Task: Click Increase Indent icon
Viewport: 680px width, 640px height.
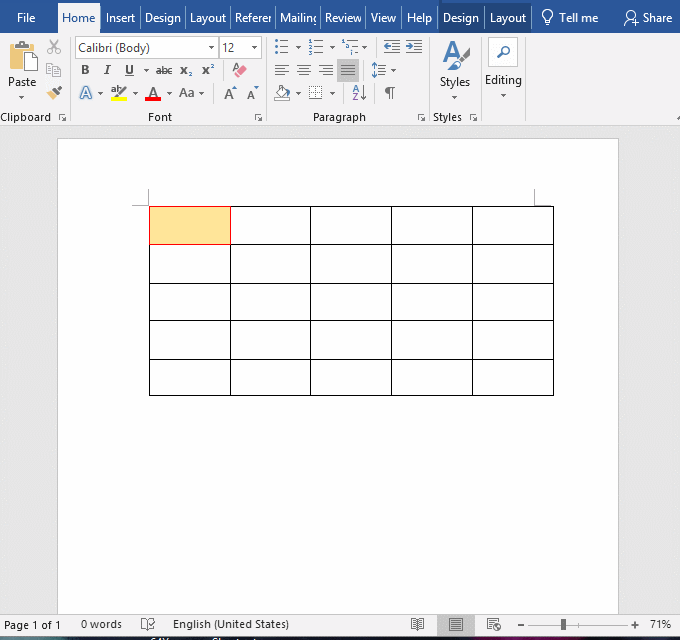Action: click(414, 46)
